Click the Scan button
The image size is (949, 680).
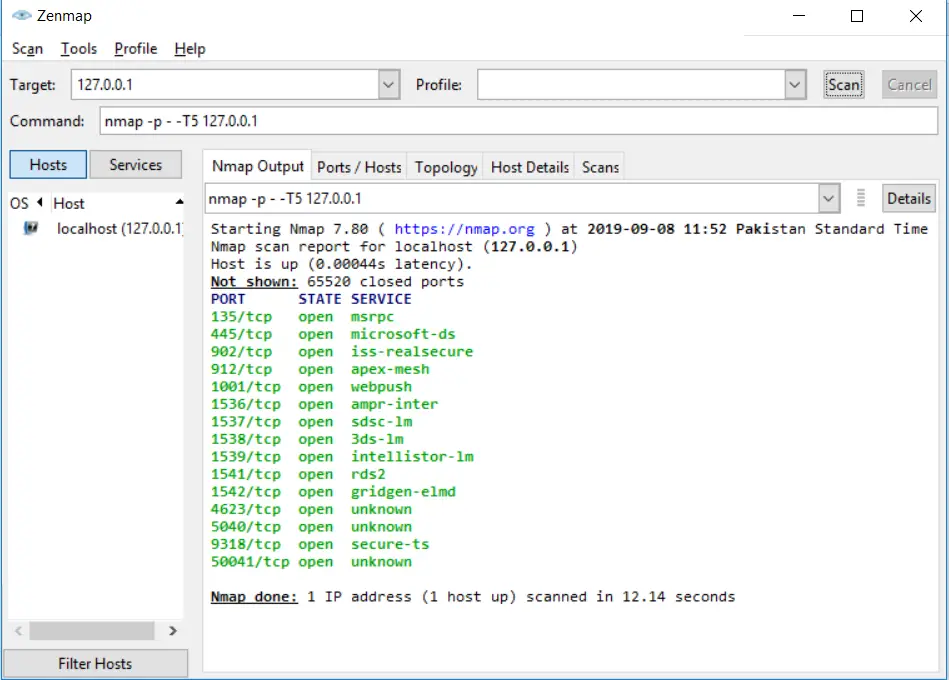(x=844, y=85)
